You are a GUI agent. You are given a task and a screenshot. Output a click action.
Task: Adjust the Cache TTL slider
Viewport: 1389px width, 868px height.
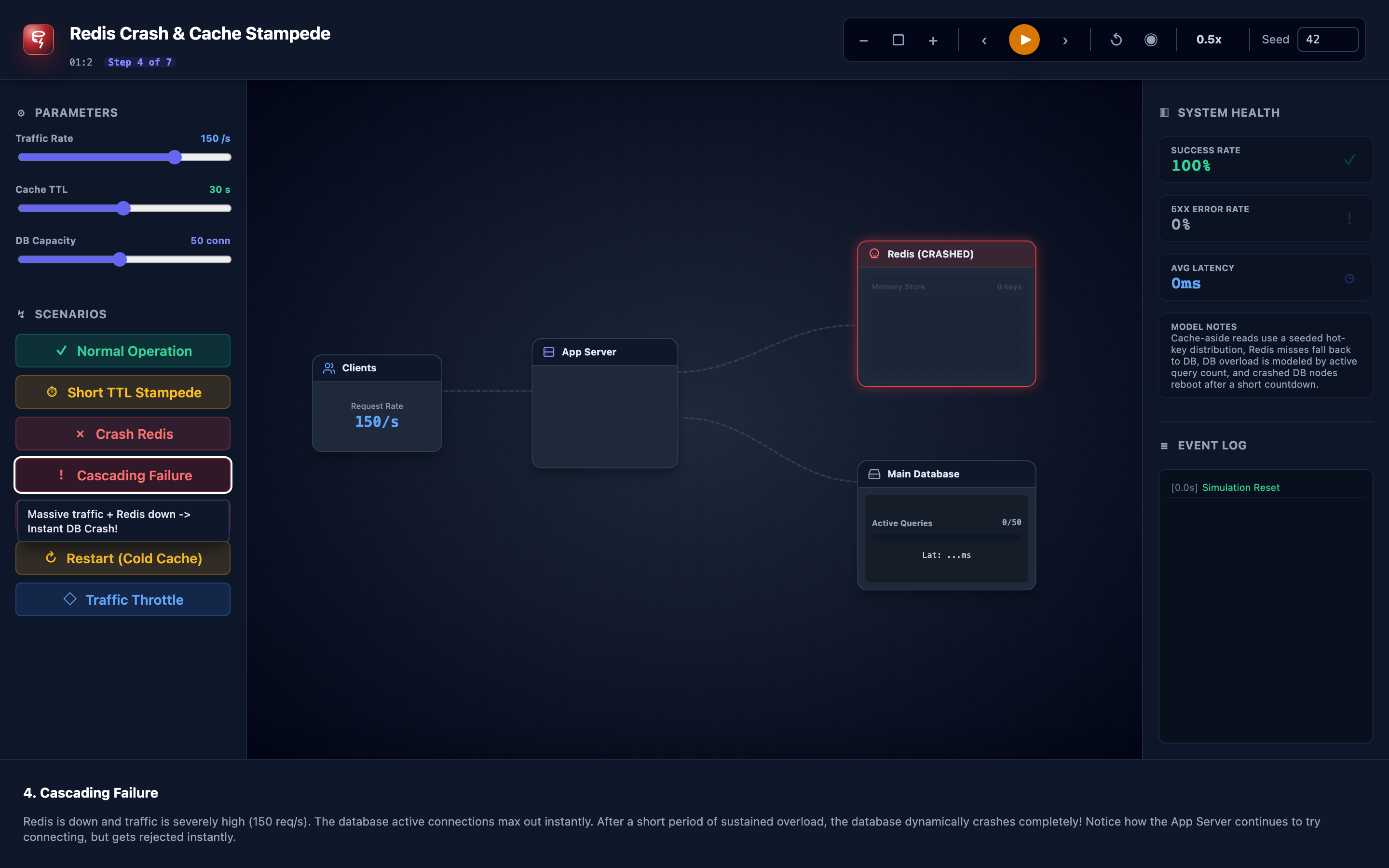click(124, 208)
